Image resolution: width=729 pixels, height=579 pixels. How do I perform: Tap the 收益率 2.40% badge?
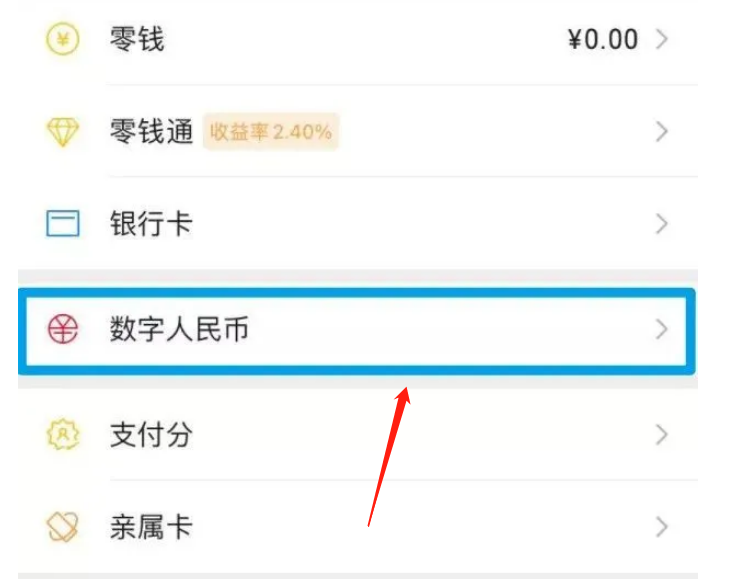pos(271,132)
